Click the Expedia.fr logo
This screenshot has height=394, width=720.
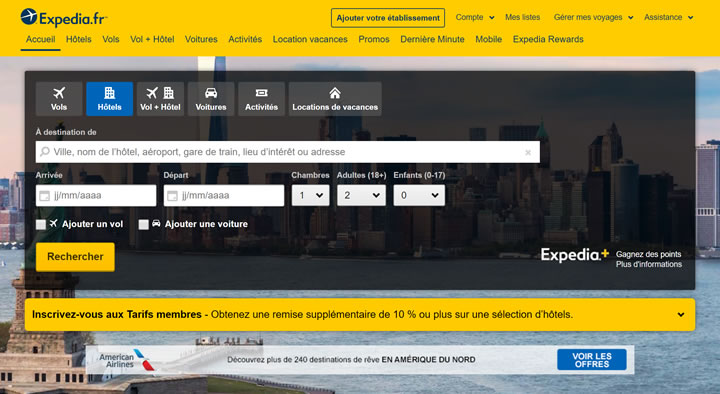(x=64, y=17)
